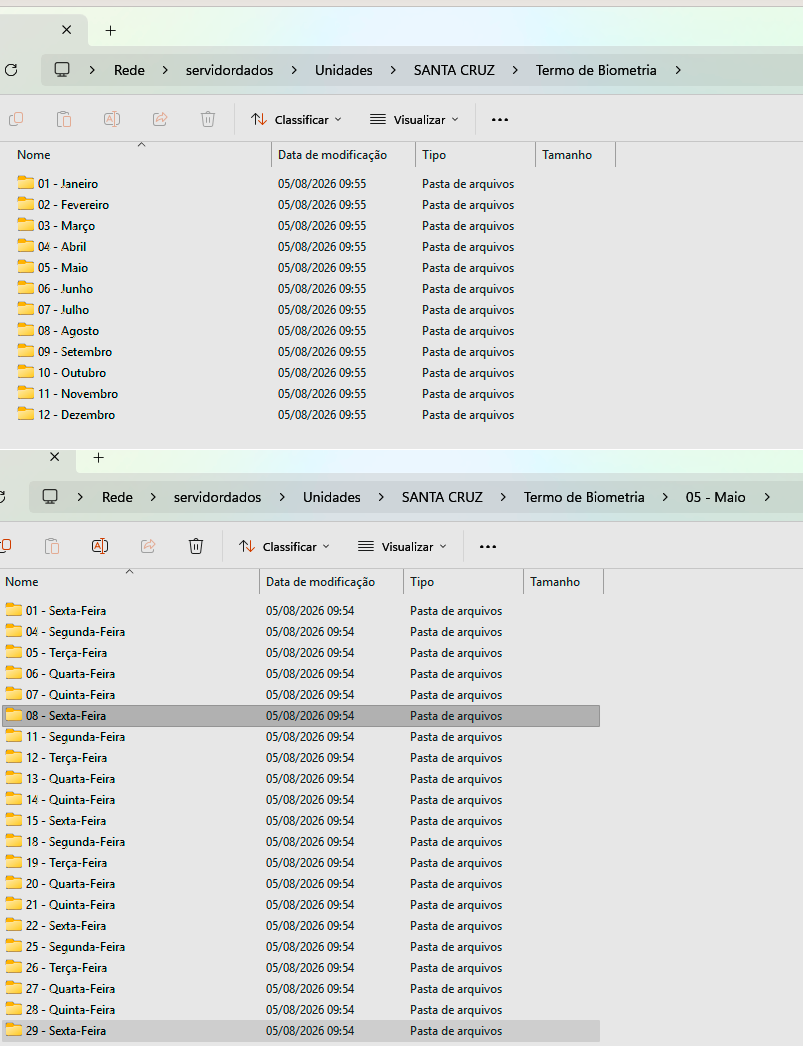Close the tab in the lower window

click(55, 457)
